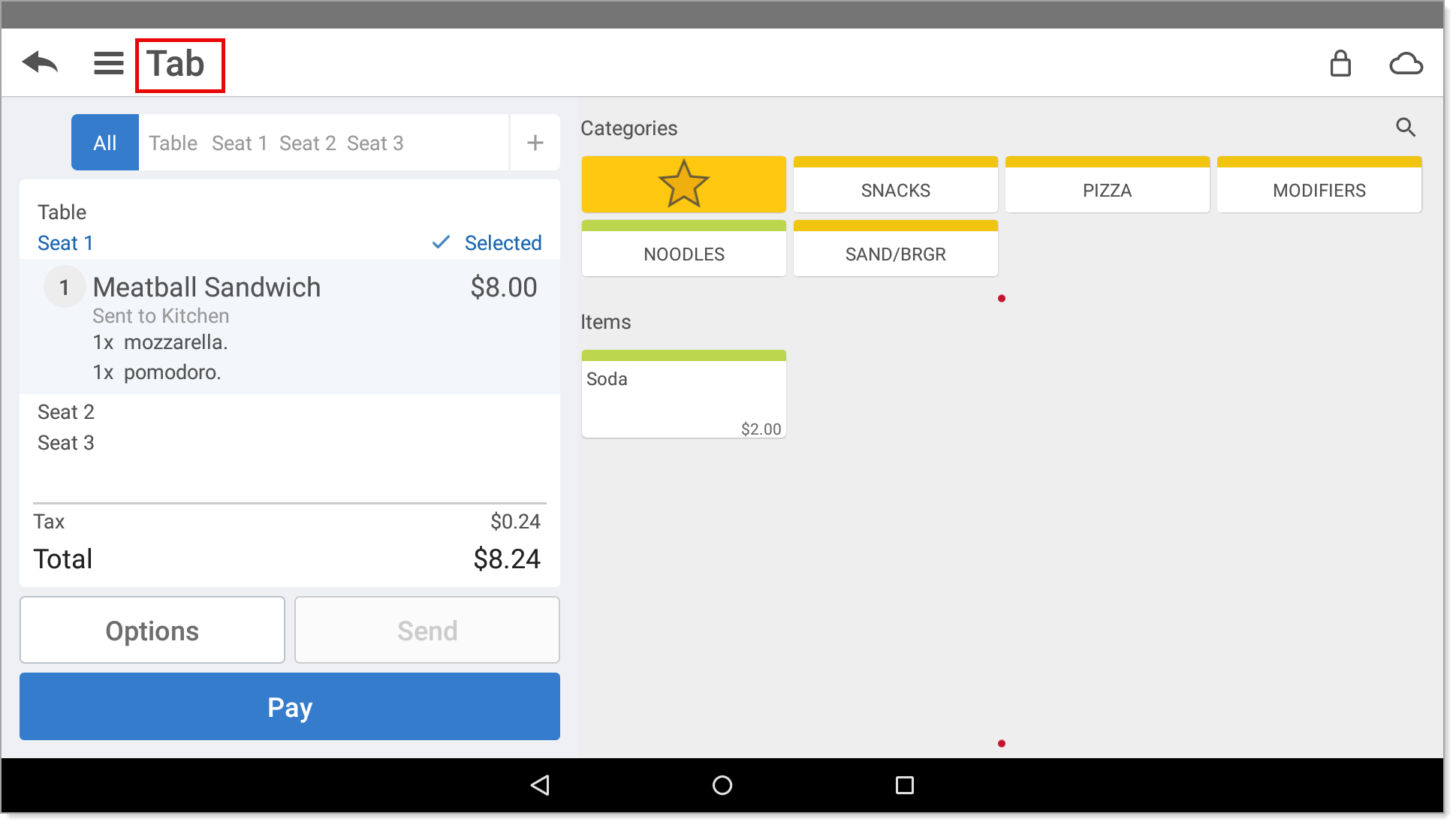Open the search magnifier in Categories
The width and height of the screenshot is (1456, 825).
[x=1406, y=128]
